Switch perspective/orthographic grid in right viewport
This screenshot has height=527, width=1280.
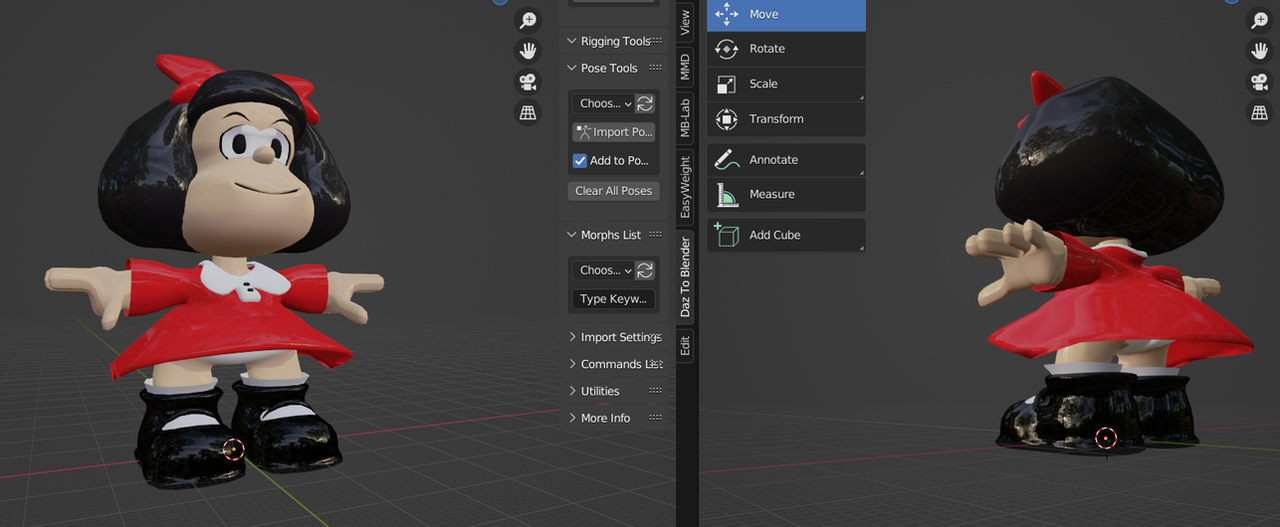[1259, 113]
